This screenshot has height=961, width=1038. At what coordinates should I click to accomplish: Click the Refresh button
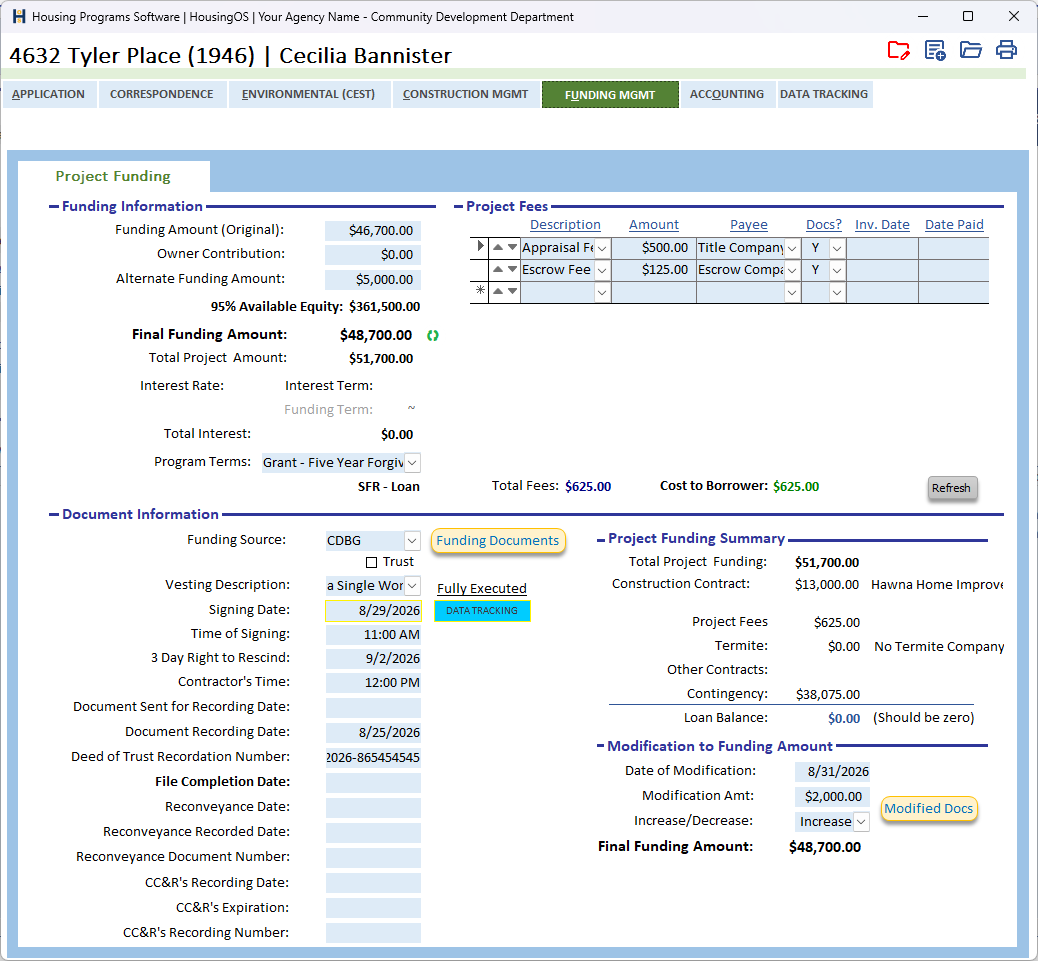tap(951, 488)
